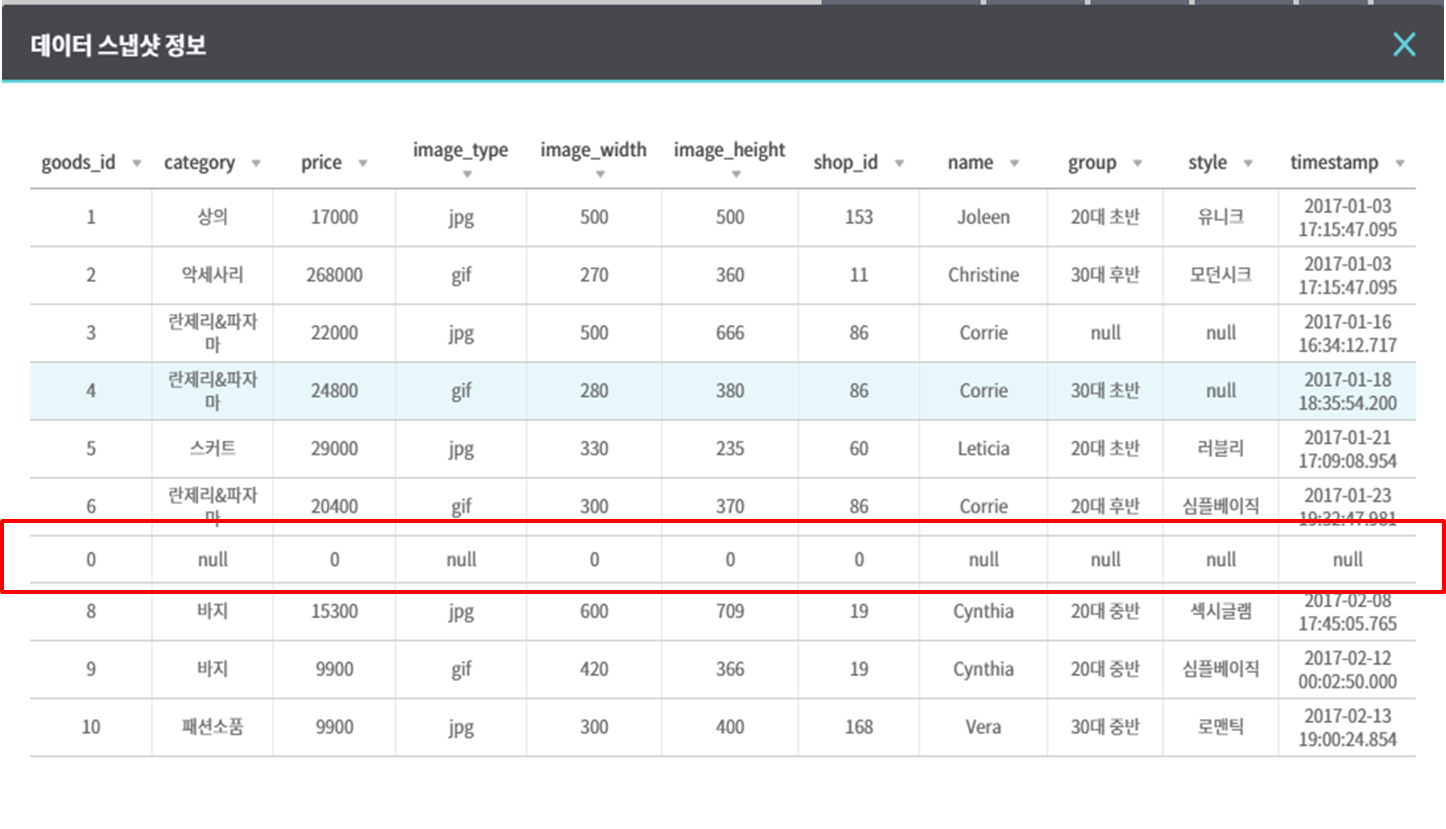Click the price cell 29000
Image resolution: width=1446 pixels, height=829 pixels.
point(334,449)
